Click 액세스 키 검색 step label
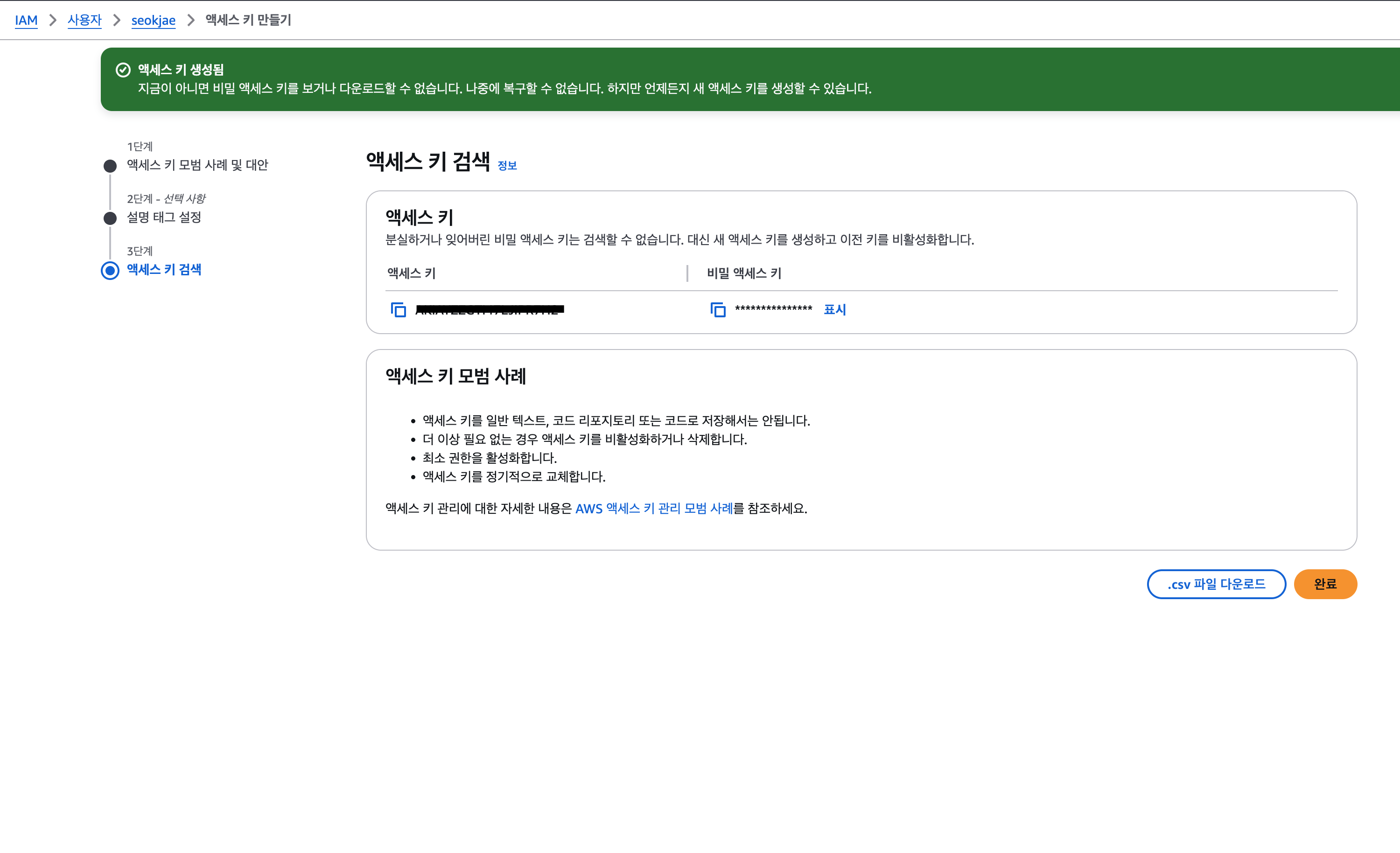This screenshot has width=1400, height=853. [164, 270]
